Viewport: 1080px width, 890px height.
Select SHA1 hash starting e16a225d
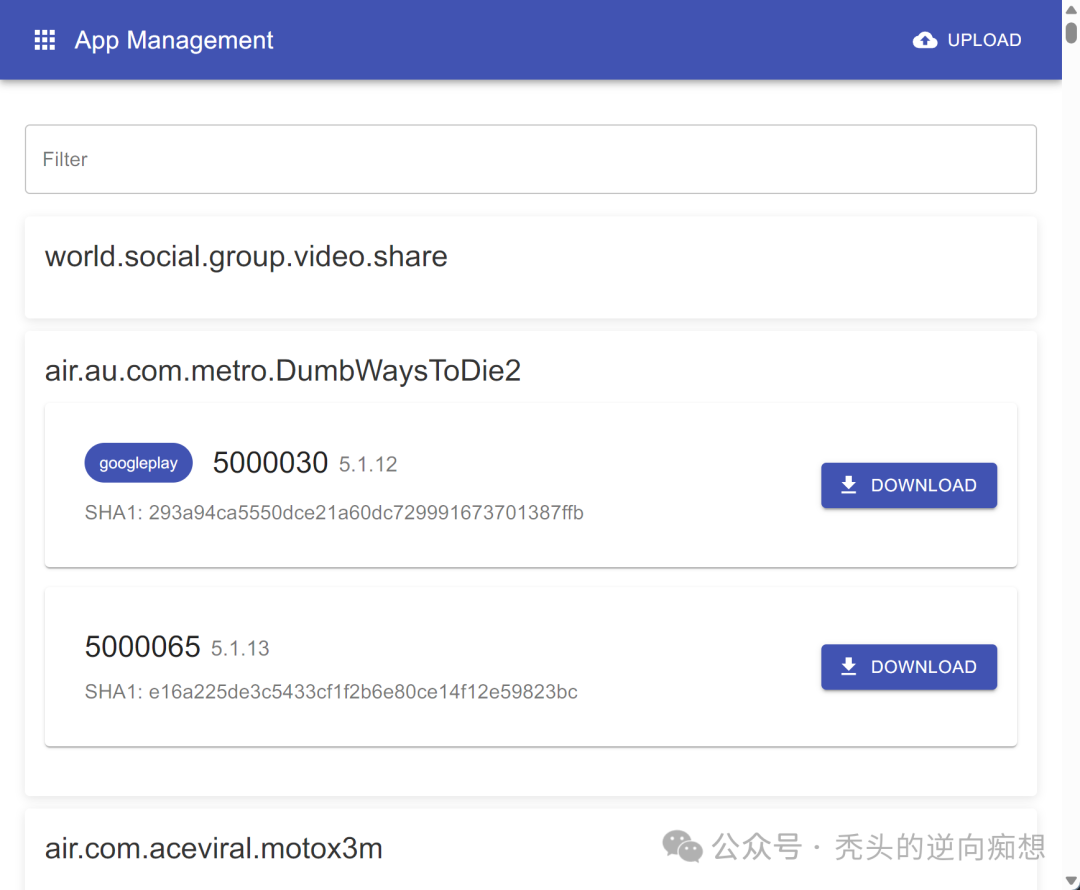pos(363,692)
